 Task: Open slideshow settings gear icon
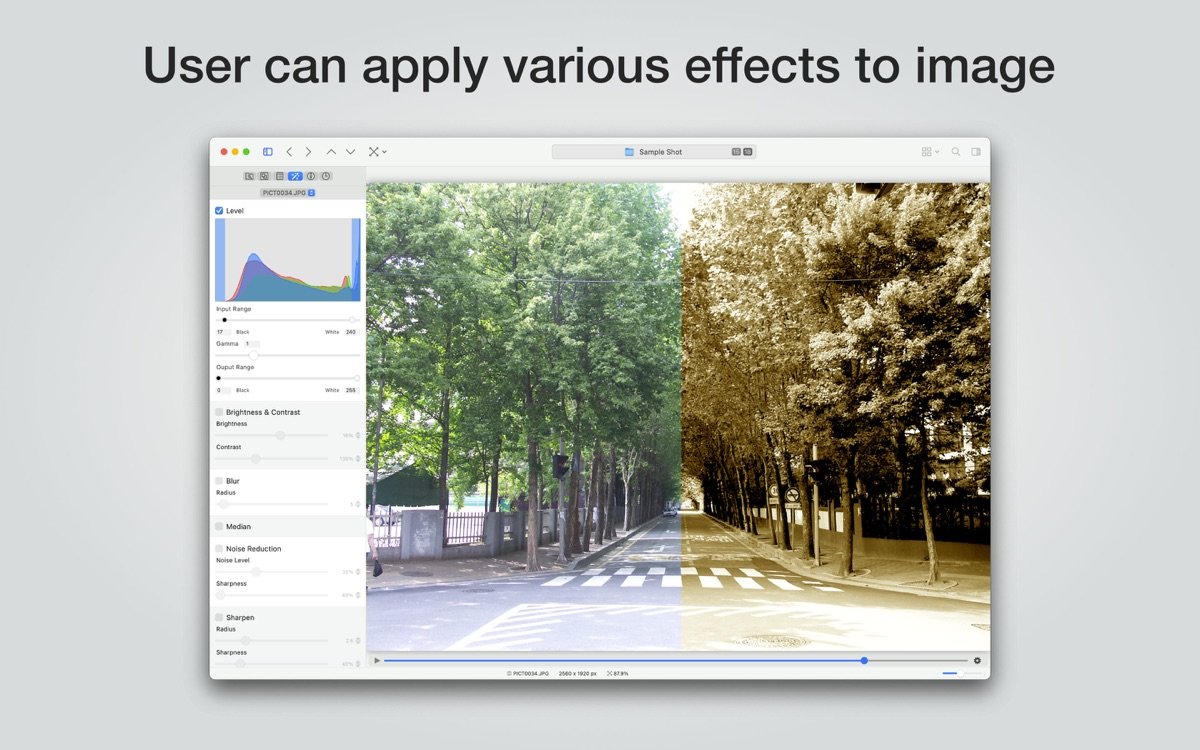(977, 660)
